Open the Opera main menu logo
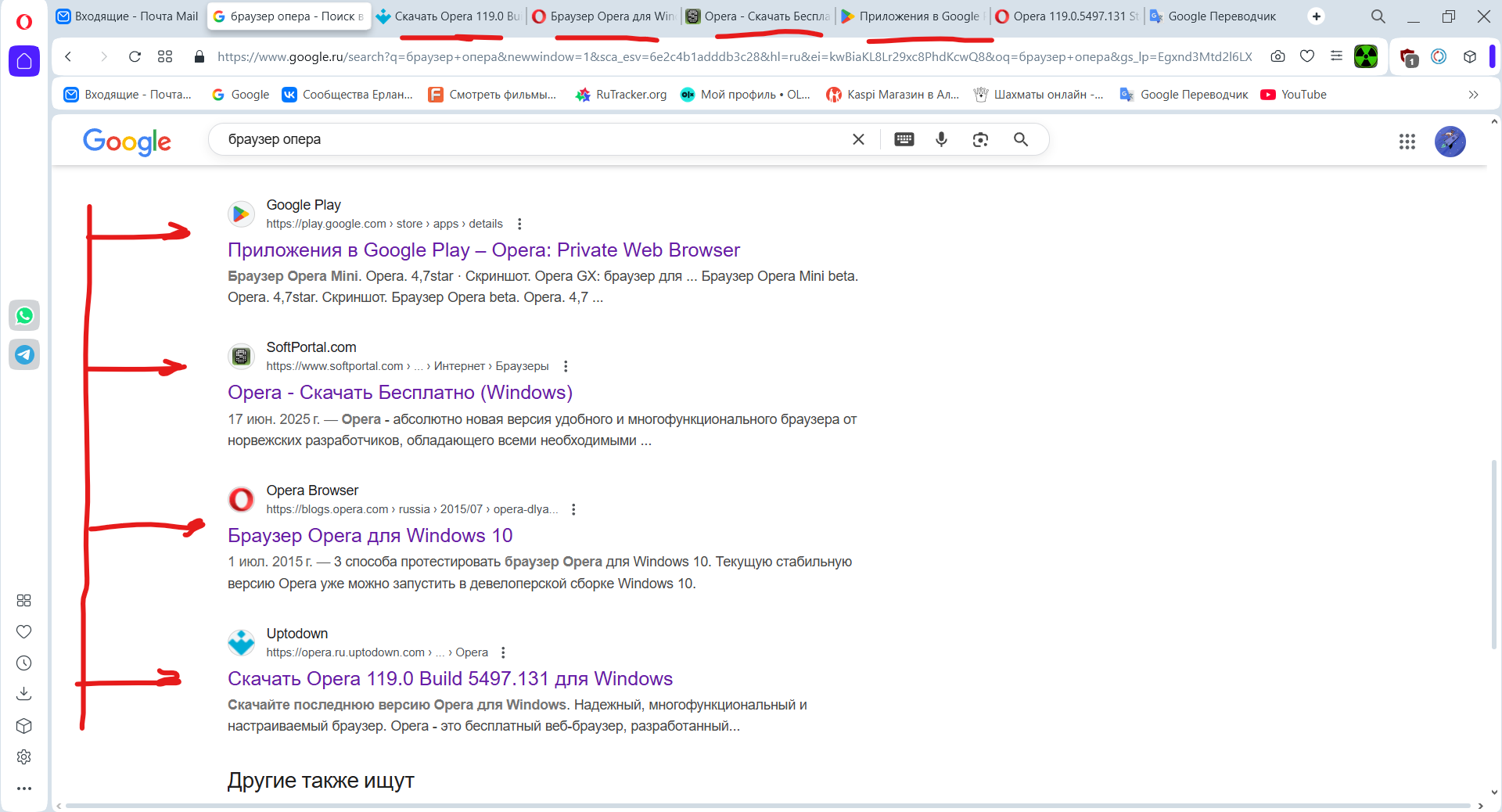 tap(24, 22)
